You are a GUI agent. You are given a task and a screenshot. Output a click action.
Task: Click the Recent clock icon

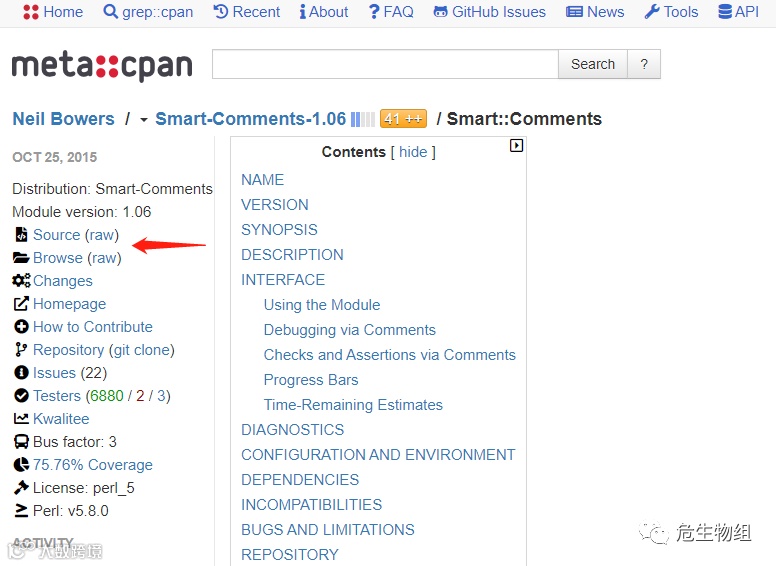click(x=221, y=11)
